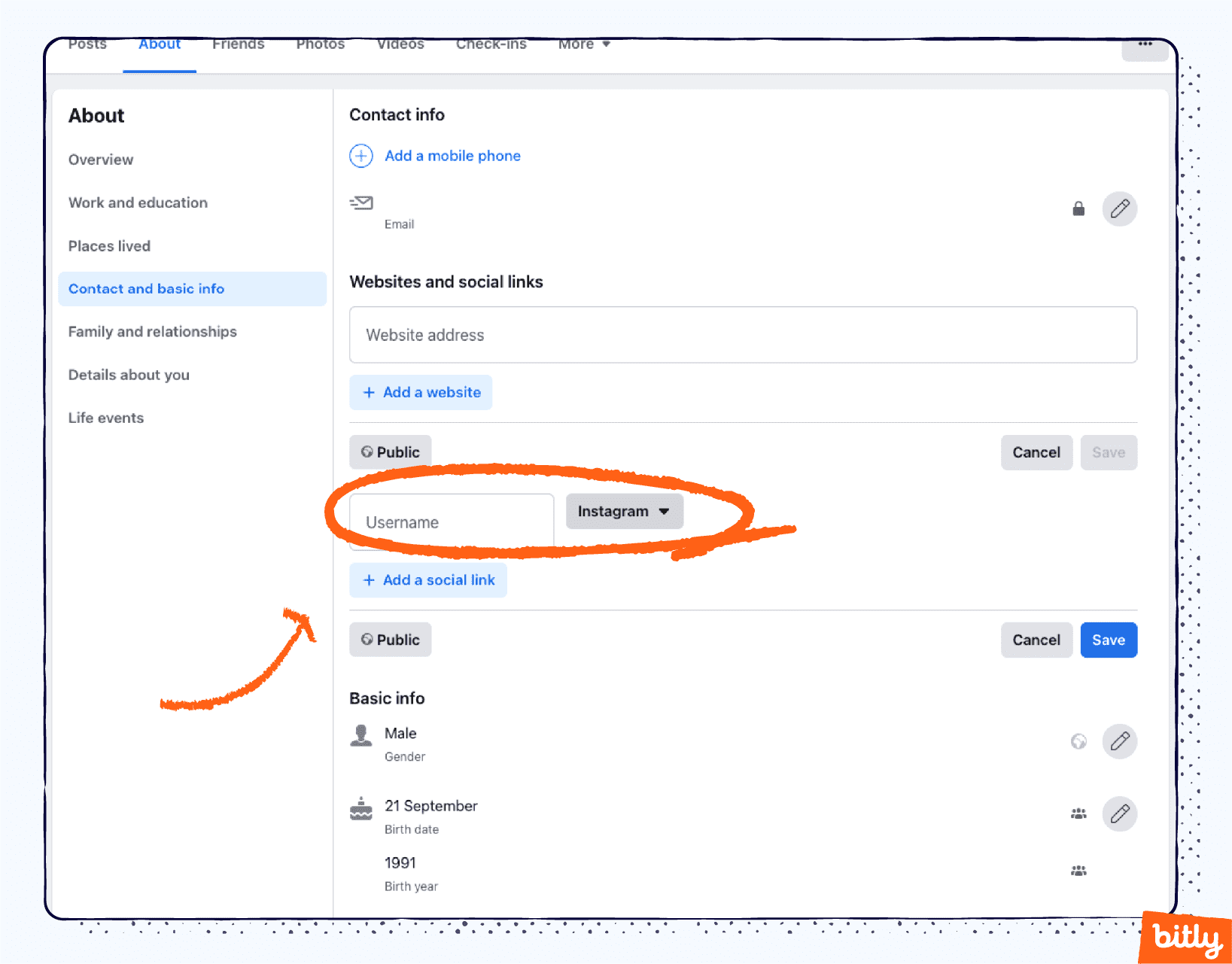
Task: Click into the Username input field
Action: [x=452, y=522]
